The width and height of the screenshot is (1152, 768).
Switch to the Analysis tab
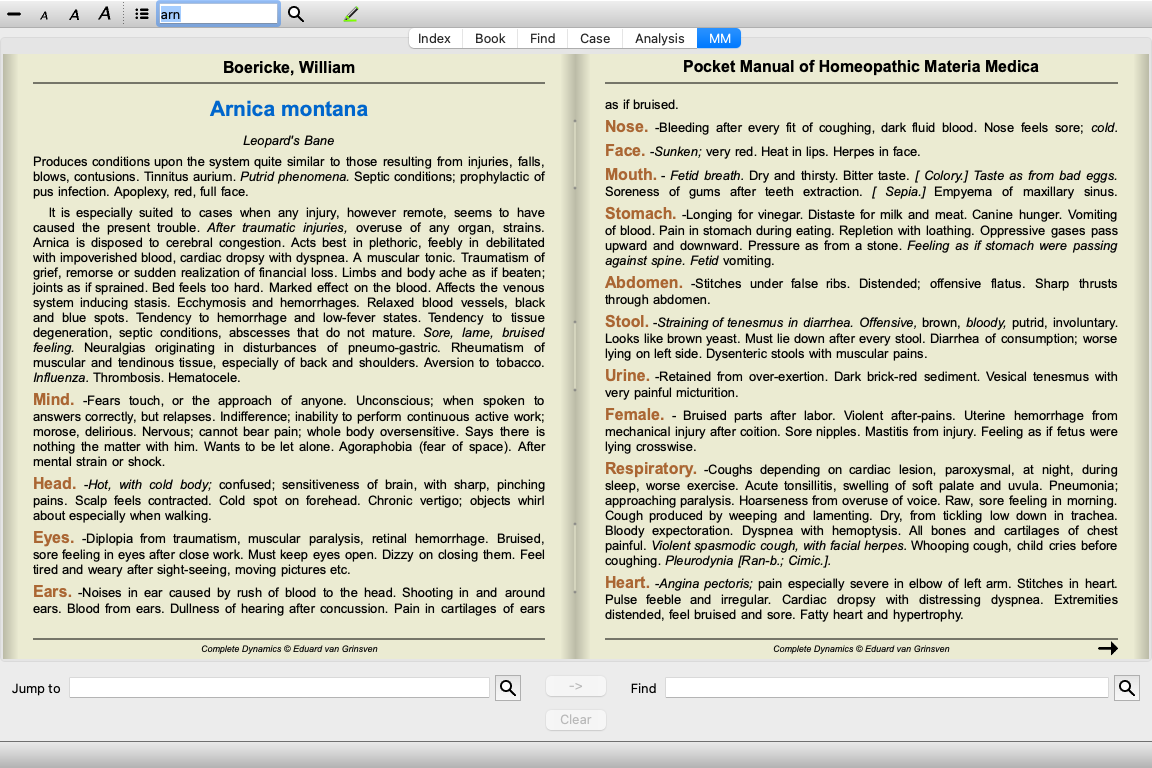[660, 38]
